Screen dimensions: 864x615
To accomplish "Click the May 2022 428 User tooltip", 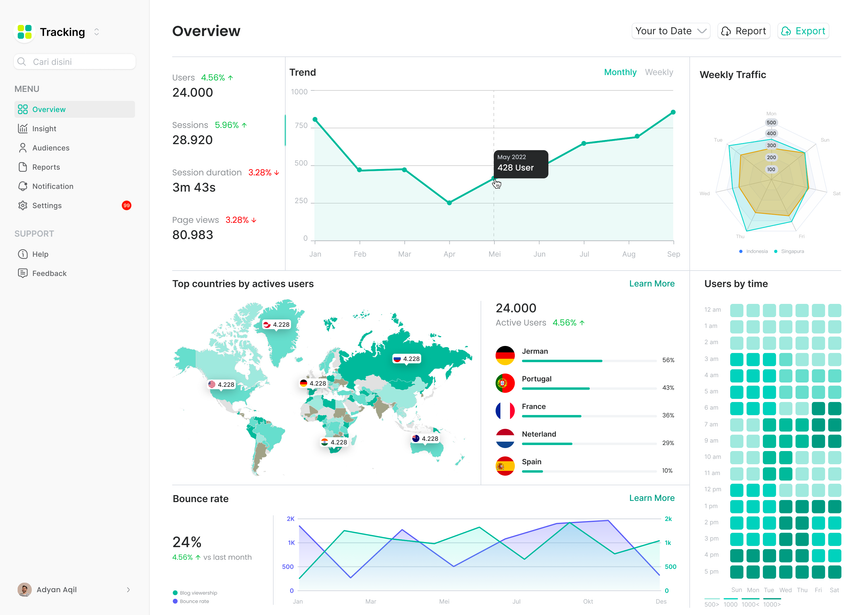I will point(521,164).
